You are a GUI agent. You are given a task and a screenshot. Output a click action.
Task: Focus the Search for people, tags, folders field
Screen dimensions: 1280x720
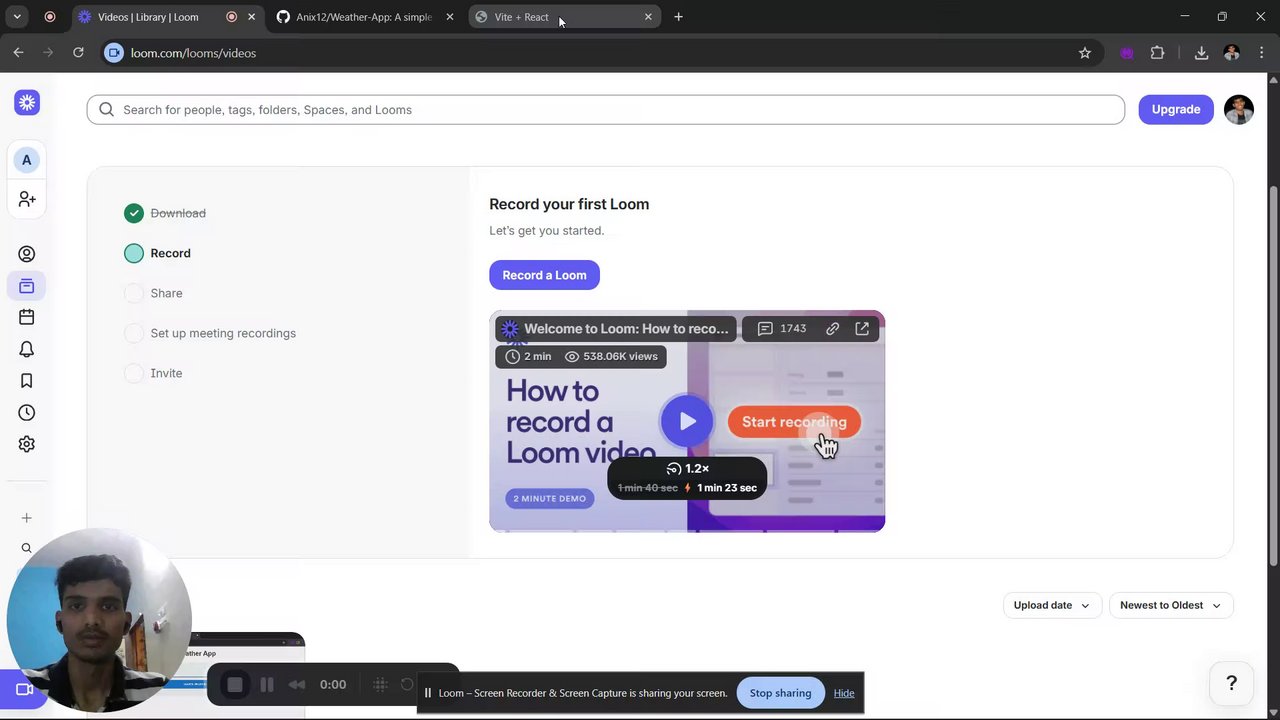pos(606,110)
